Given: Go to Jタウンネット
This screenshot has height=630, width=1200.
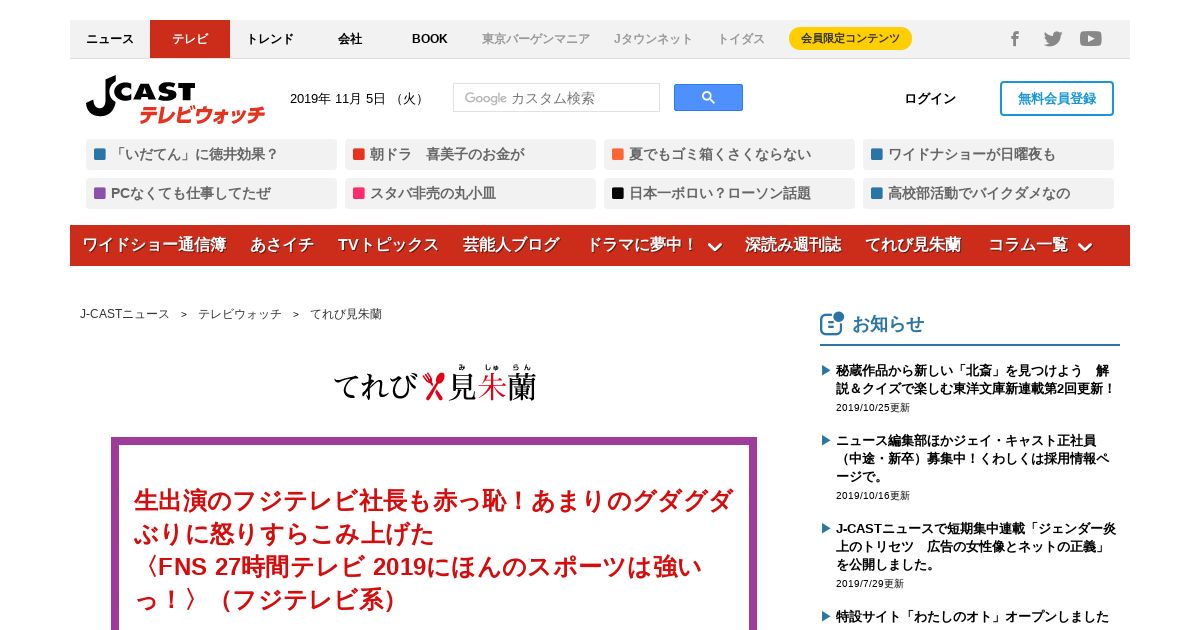Looking at the screenshot, I should pyautogui.click(x=653, y=39).
